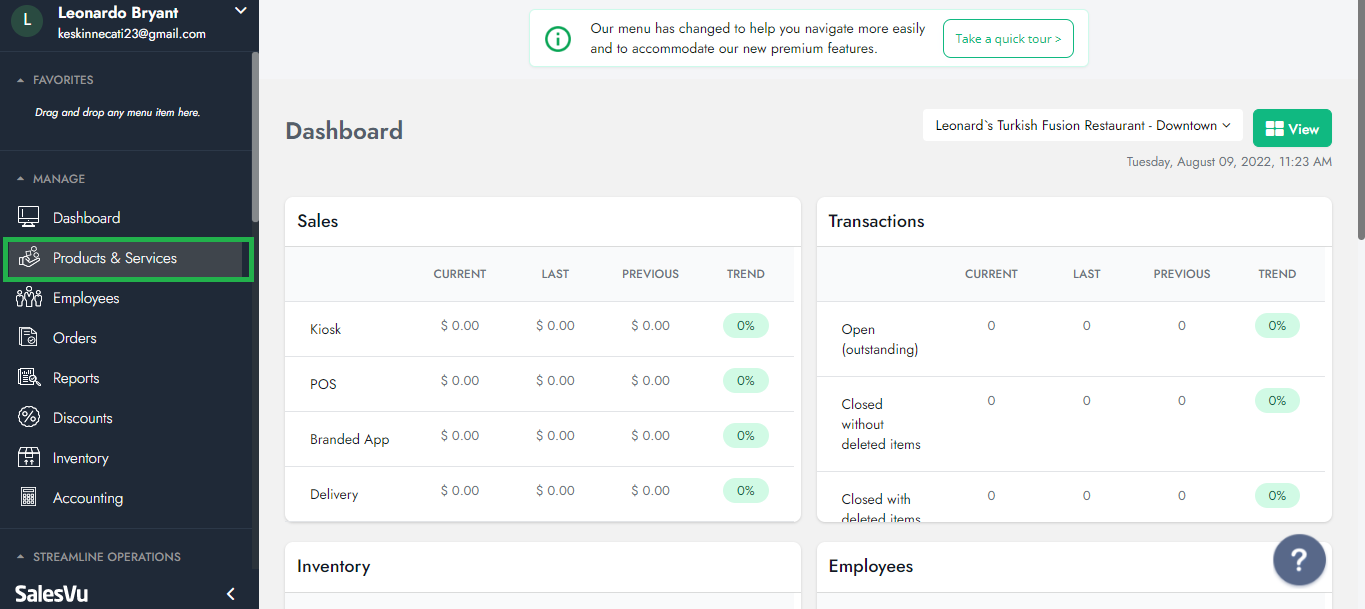The height and width of the screenshot is (609, 1365).
Task: Collapse sidebar using the left chevron
Action: (231, 594)
